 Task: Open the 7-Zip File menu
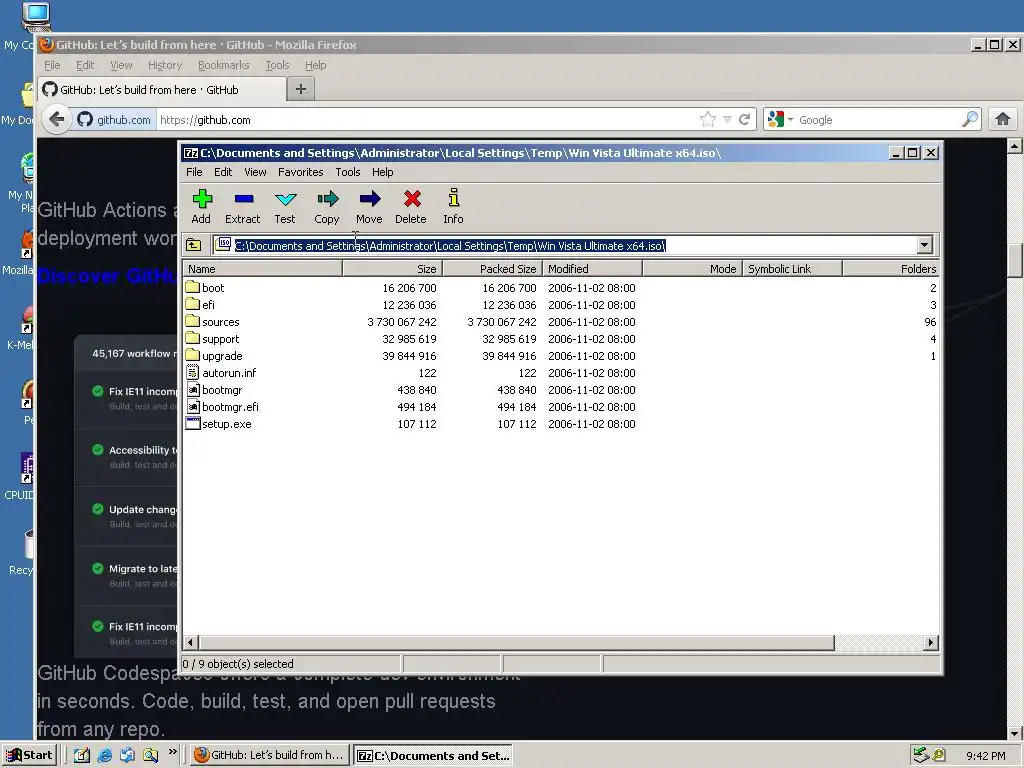coord(194,172)
